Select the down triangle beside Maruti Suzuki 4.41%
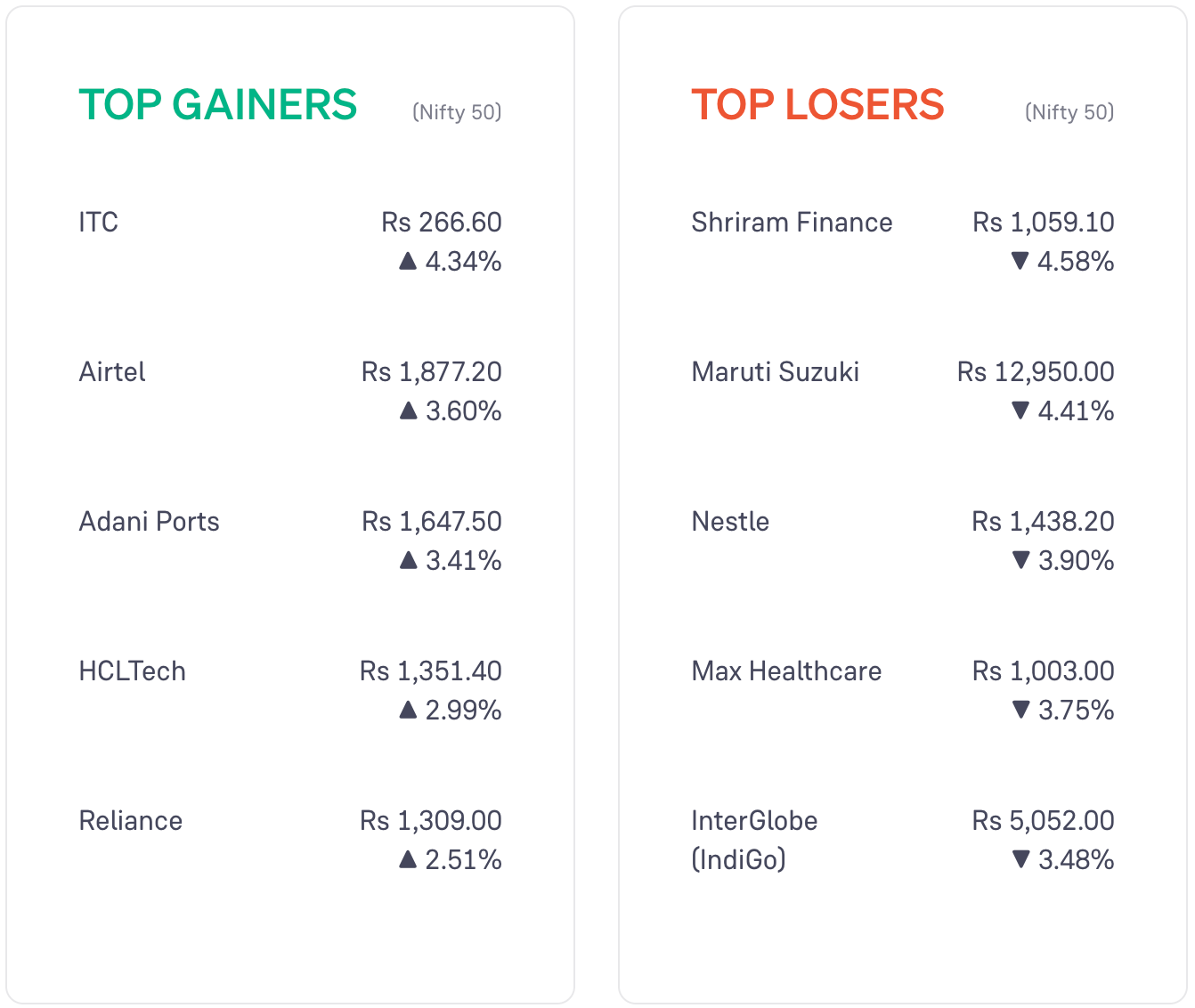Image resolution: width=1195 pixels, height=1008 pixels. tap(1020, 411)
